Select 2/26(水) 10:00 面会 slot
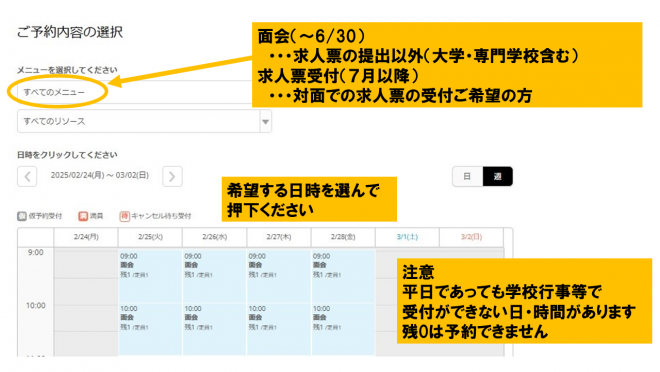This screenshot has width=660, height=372. [x=215, y=329]
